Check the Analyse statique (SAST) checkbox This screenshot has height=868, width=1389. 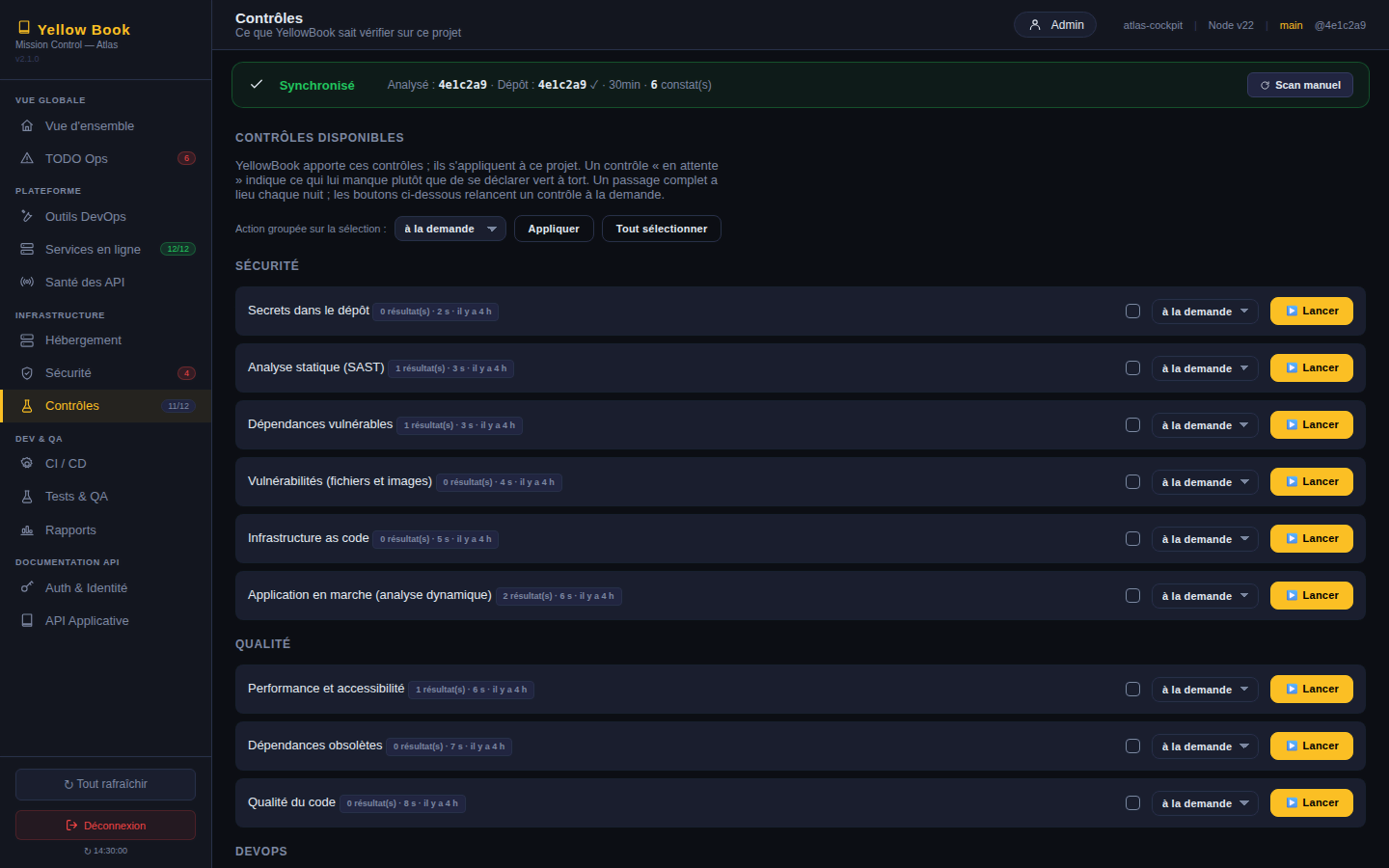(1132, 368)
